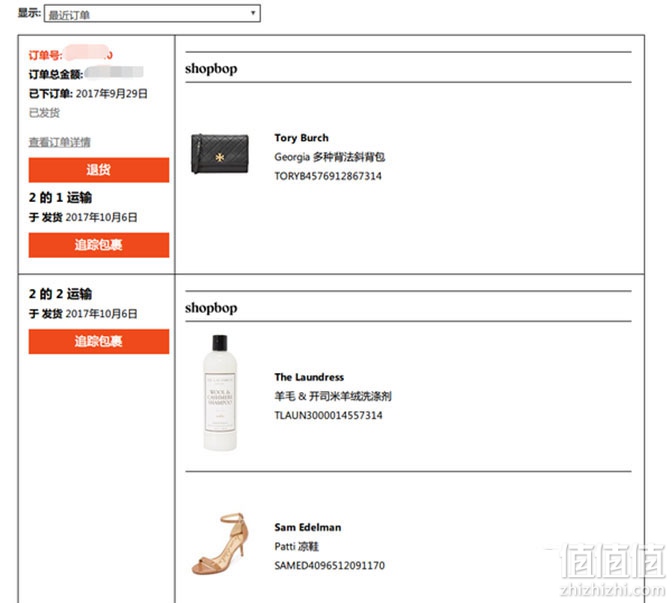Select the code TLAUN3000014557314

point(329,415)
